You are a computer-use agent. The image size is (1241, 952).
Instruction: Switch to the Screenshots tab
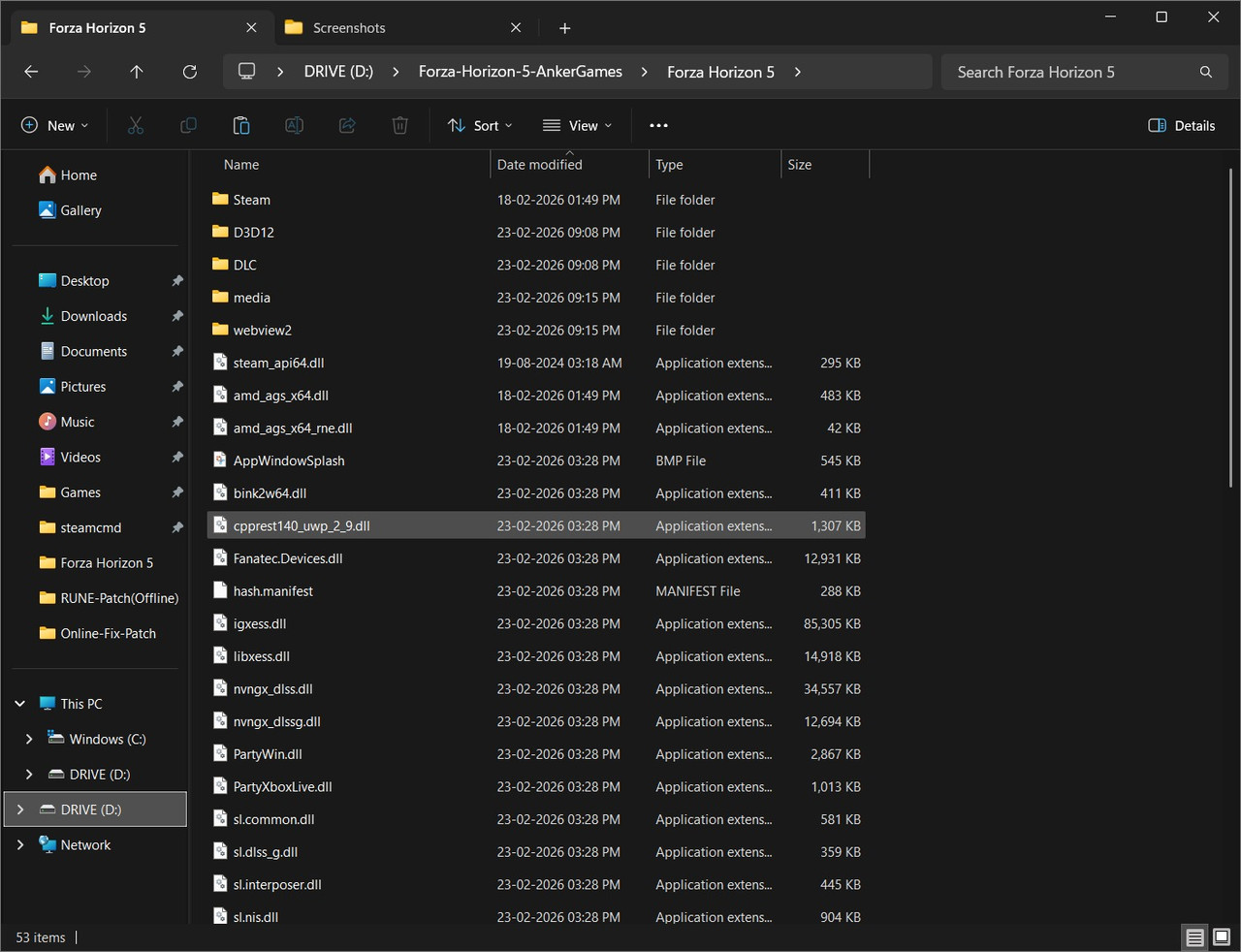[405, 28]
